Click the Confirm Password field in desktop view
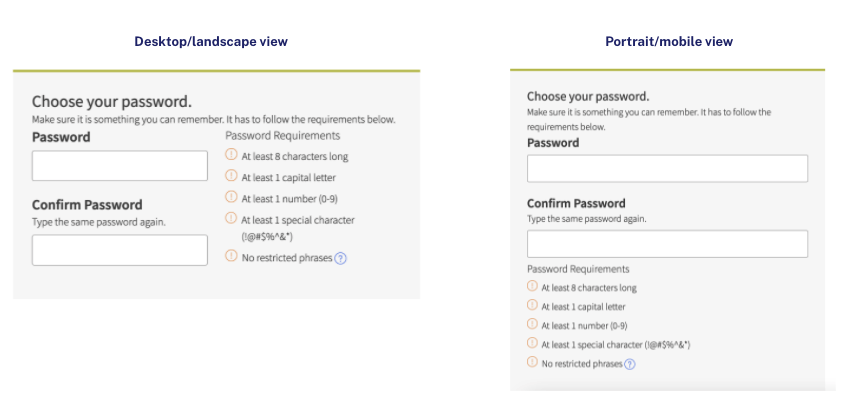The height and width of the screenshot is (400, 854). [x=120, y=250]
